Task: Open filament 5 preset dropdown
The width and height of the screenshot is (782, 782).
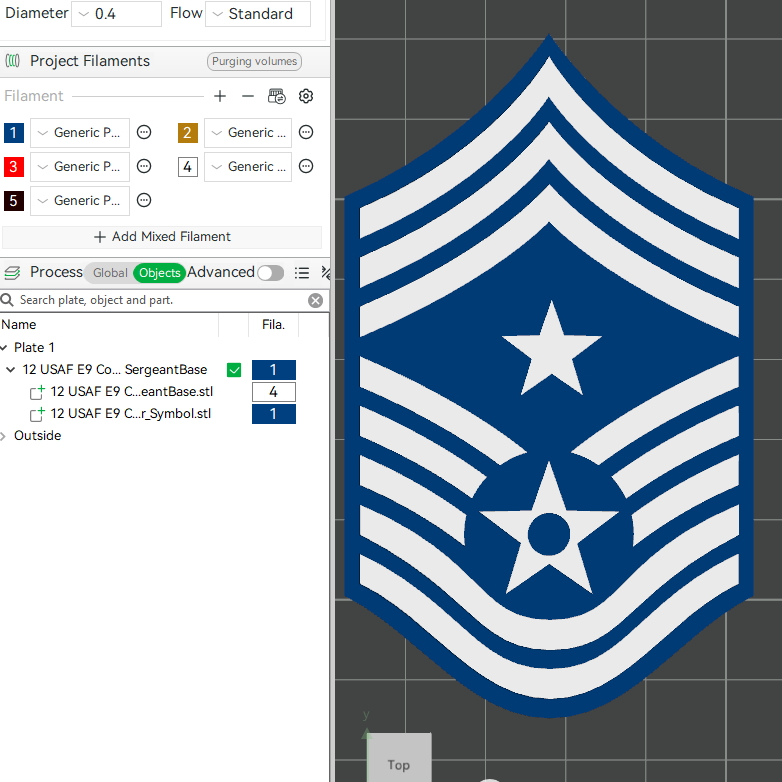Action: pos(80,200)
